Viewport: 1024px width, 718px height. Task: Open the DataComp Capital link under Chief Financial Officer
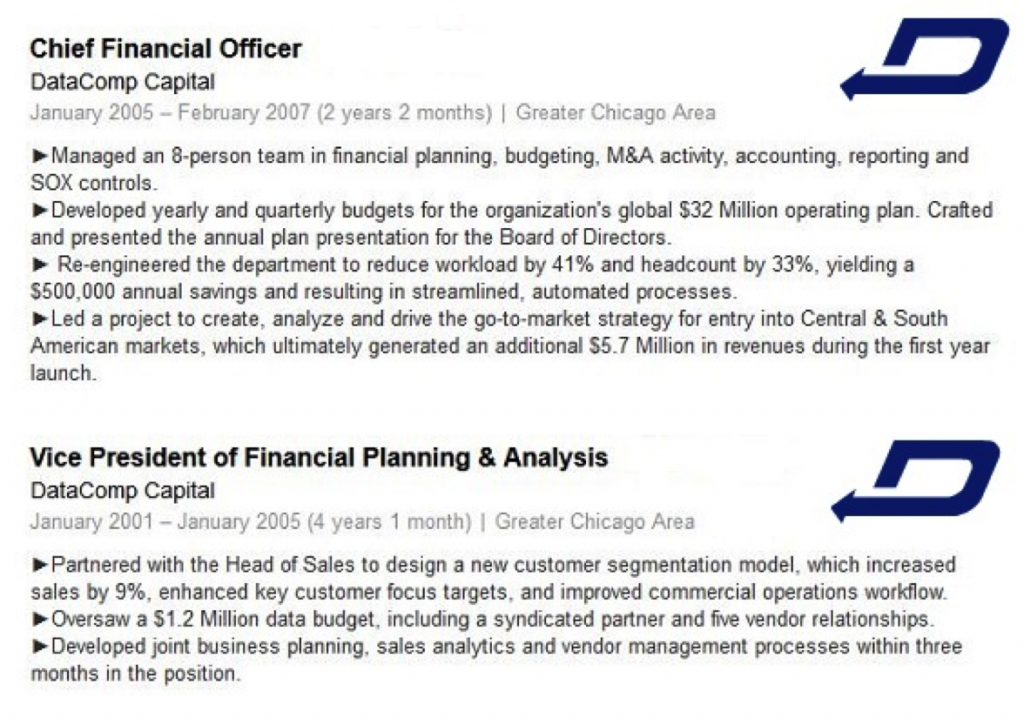122,82
